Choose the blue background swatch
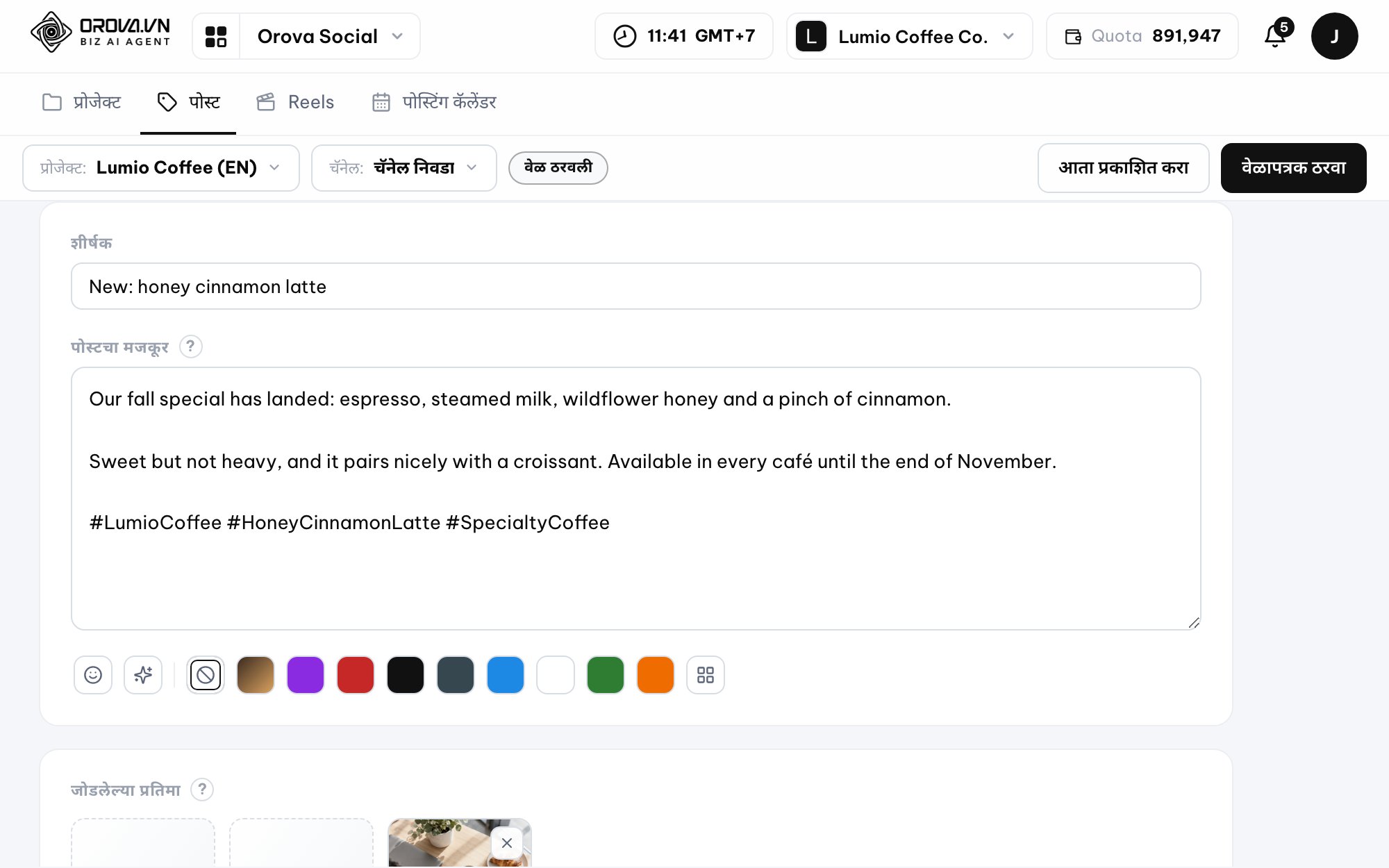The width and height of the screenshot is (1389, 868). (506, 674)
